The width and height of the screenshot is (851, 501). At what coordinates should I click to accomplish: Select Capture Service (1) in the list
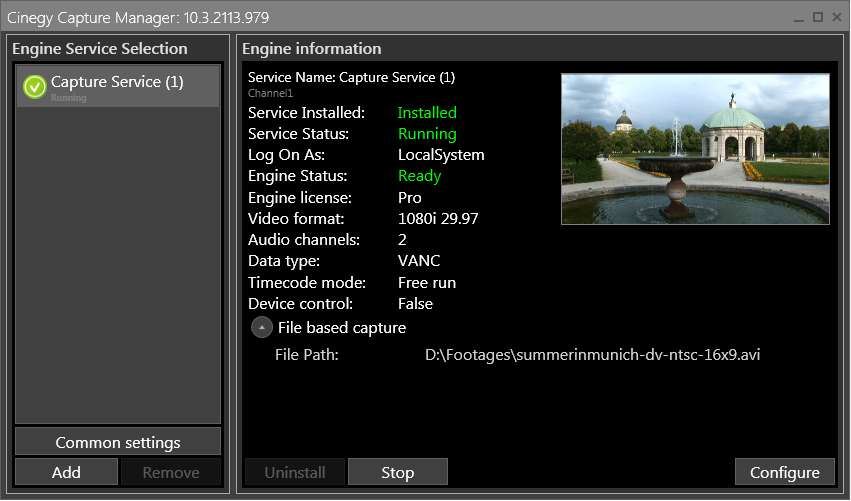[118, 86]
